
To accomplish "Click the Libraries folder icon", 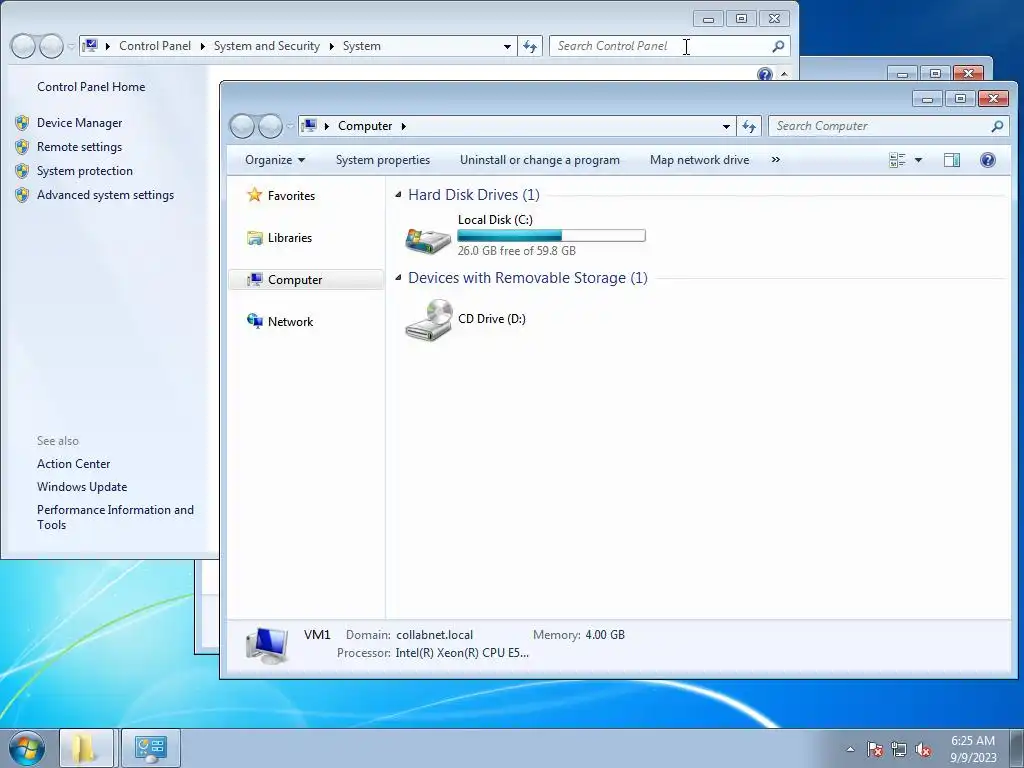I will pos(255,238).
